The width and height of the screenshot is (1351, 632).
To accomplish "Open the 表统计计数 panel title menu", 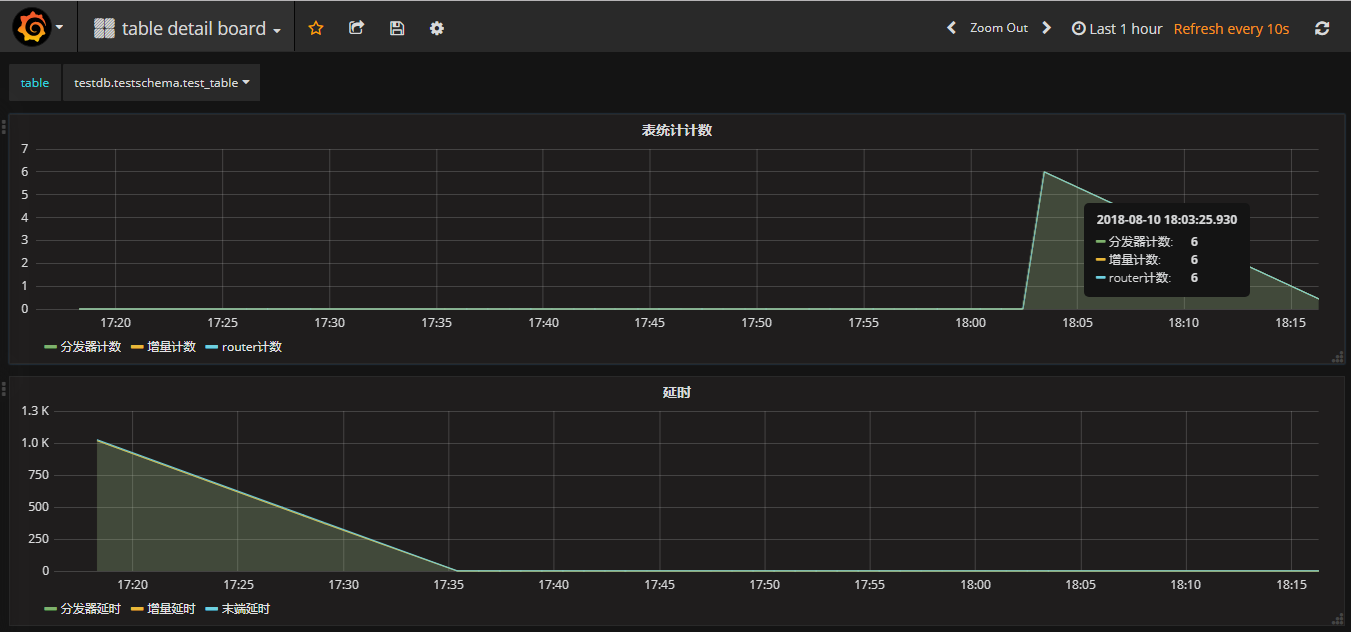I will pos(677,130).
